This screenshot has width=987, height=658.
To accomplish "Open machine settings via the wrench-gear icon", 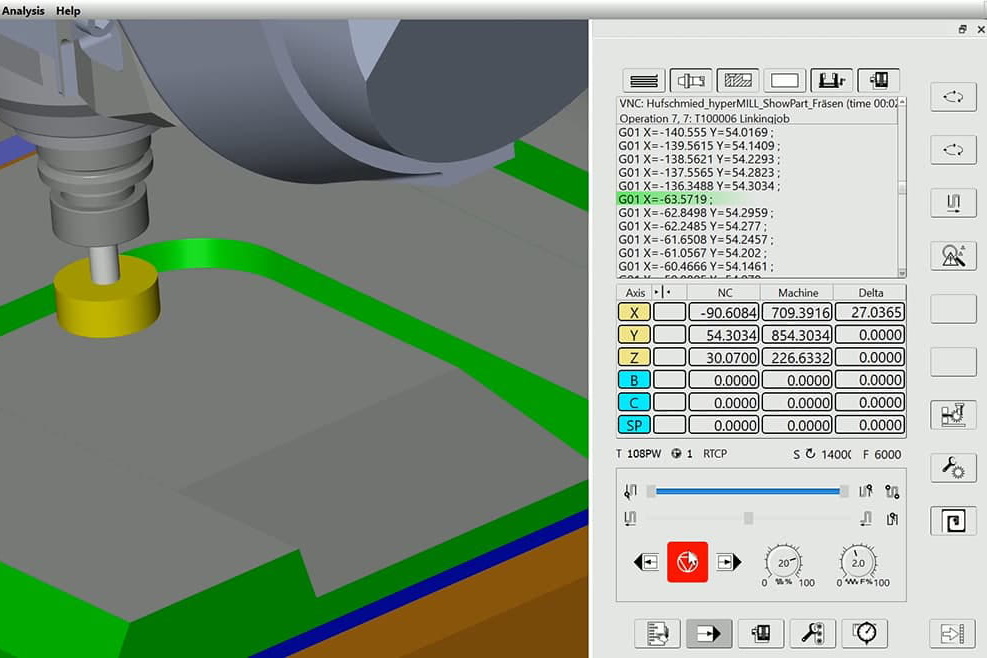I will click(x=952, y=468).
